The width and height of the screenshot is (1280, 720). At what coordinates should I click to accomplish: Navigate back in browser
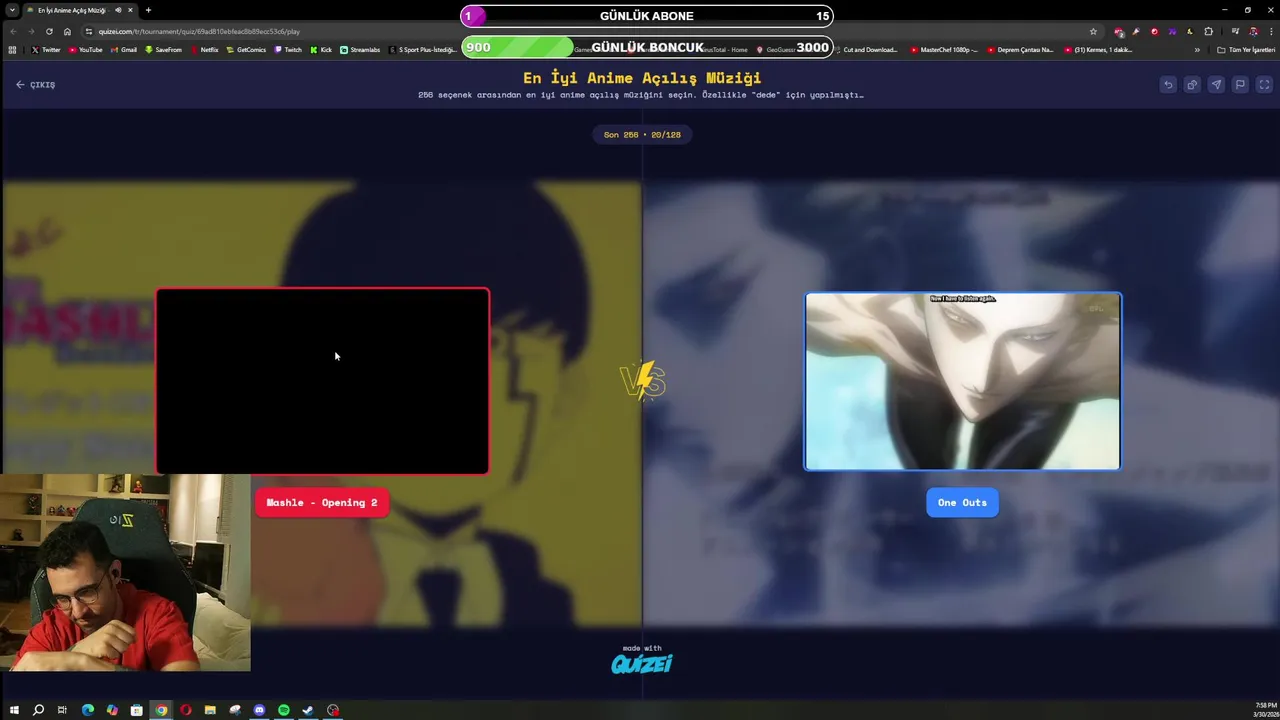[x=13, y=31]
